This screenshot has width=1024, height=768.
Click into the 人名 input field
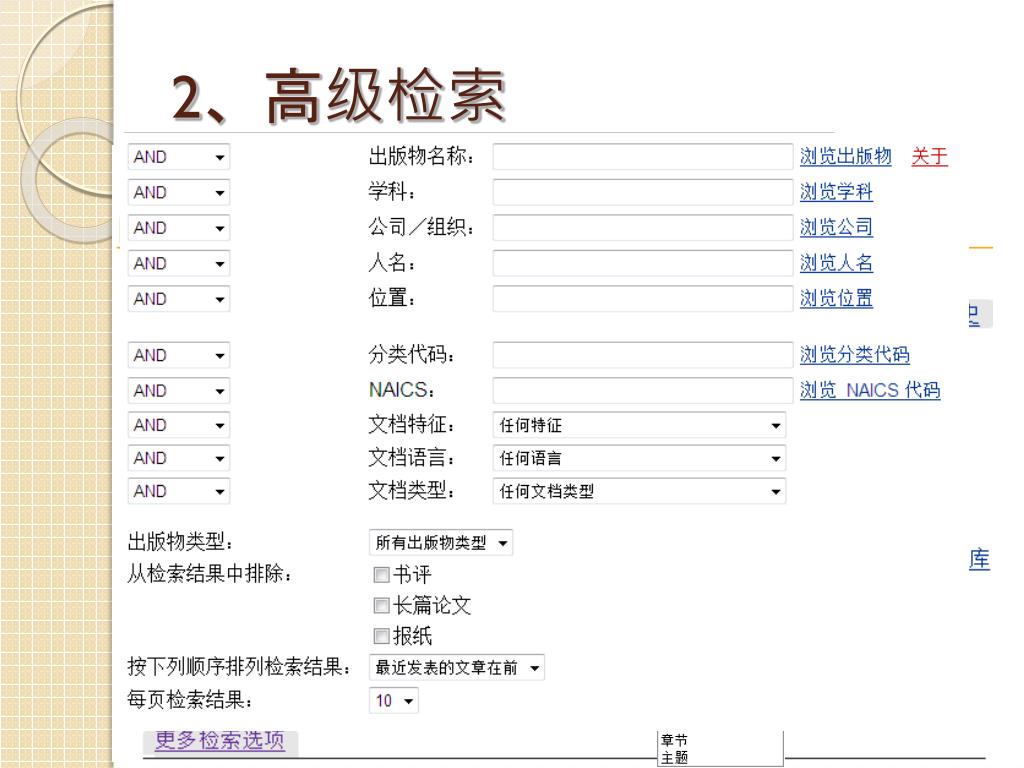pyautogui.click(x=643, y=263)
